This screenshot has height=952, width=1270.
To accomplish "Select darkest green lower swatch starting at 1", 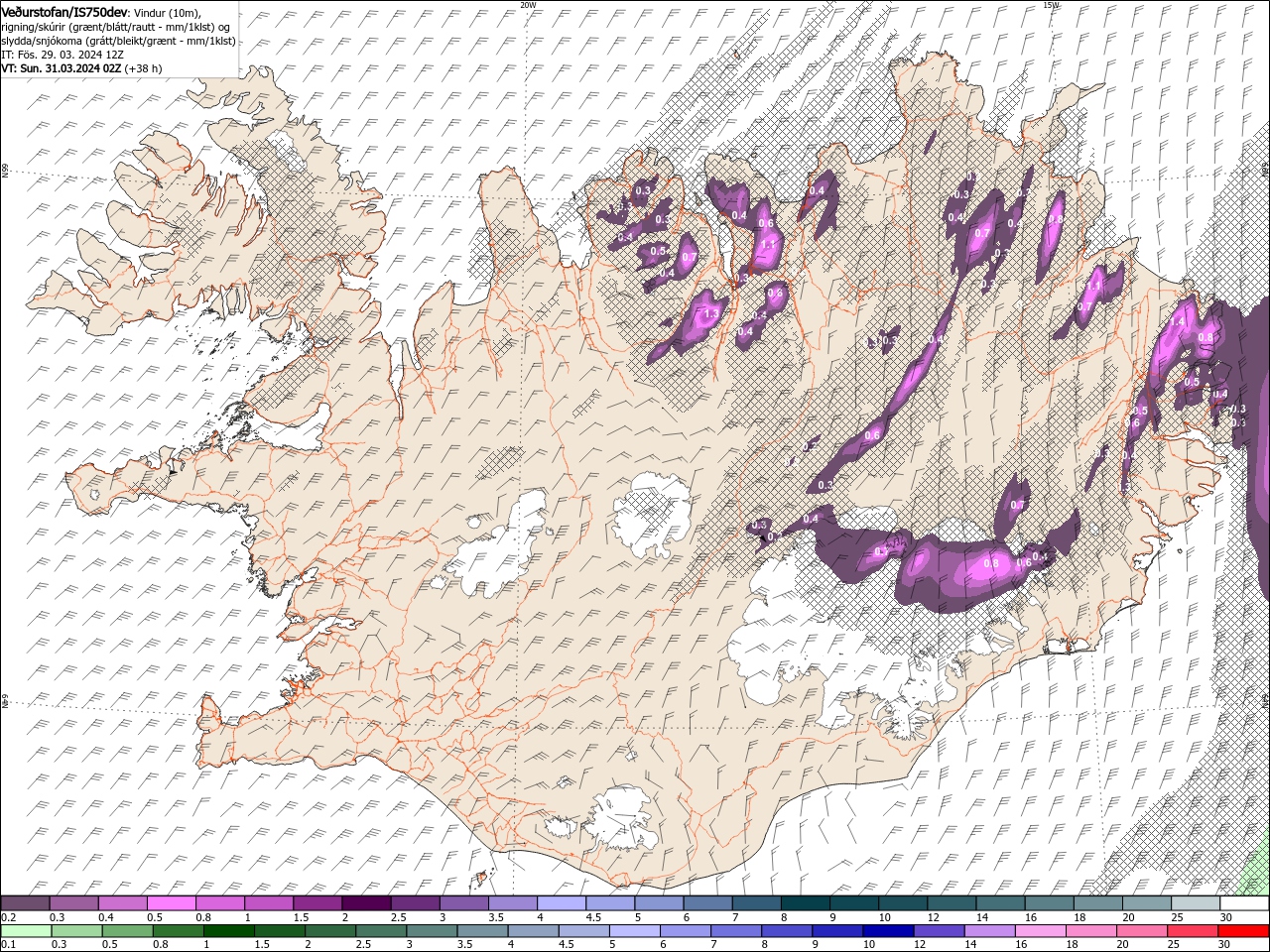I will (228, 931).
